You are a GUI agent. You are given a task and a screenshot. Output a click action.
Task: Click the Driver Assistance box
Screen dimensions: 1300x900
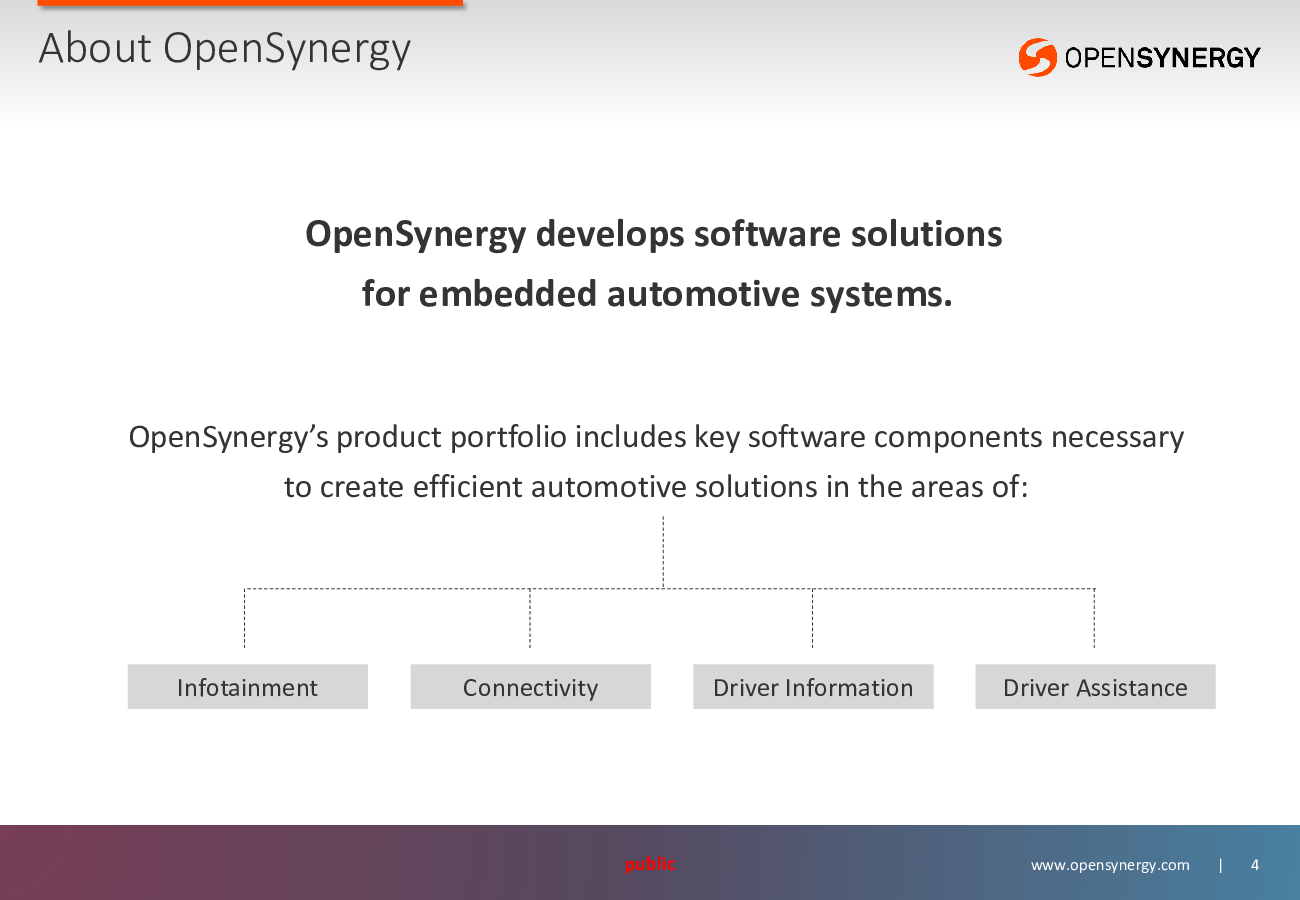[x=1095, y=687]
